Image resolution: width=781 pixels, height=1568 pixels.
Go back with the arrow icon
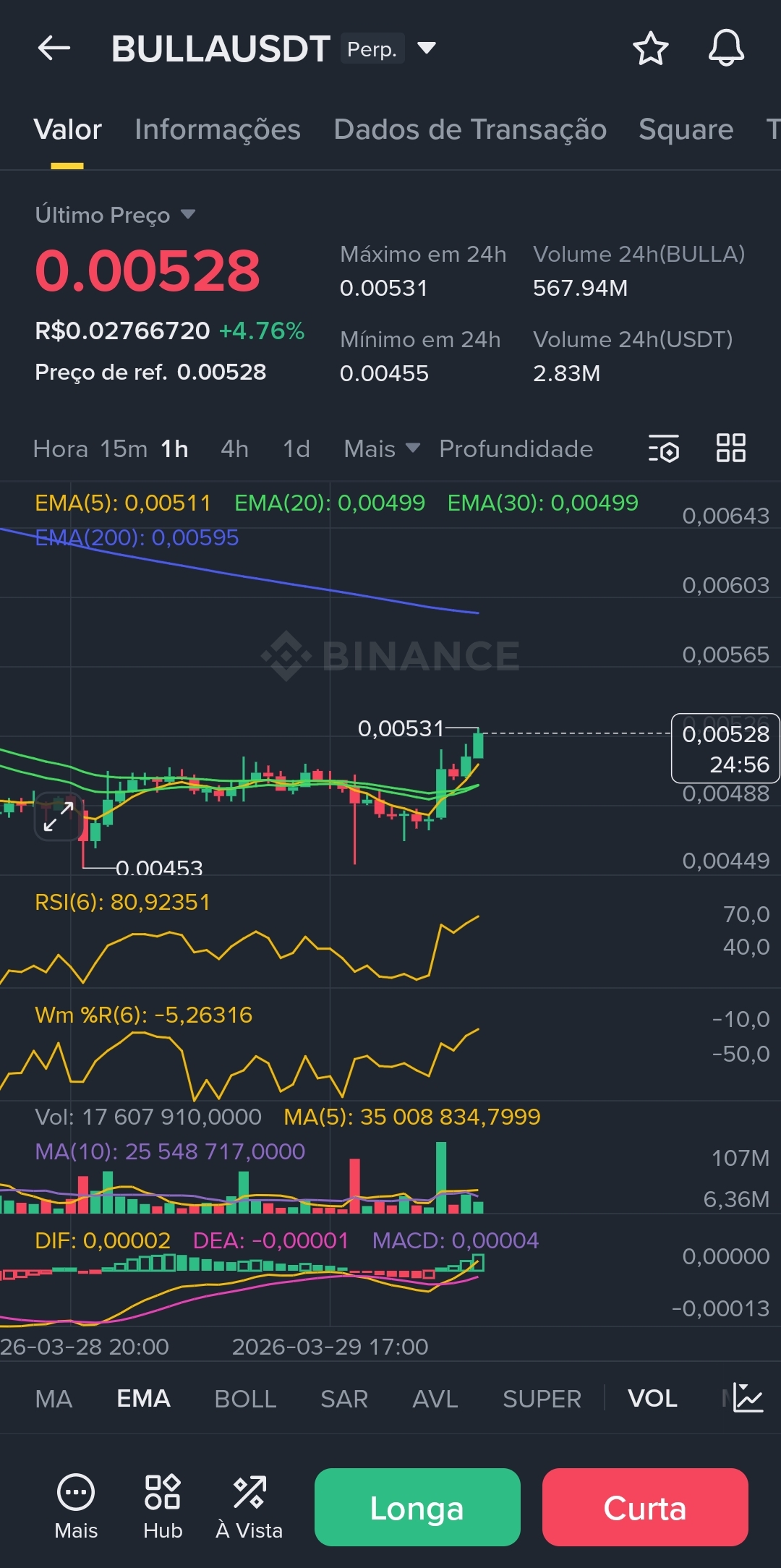[54, 48]
